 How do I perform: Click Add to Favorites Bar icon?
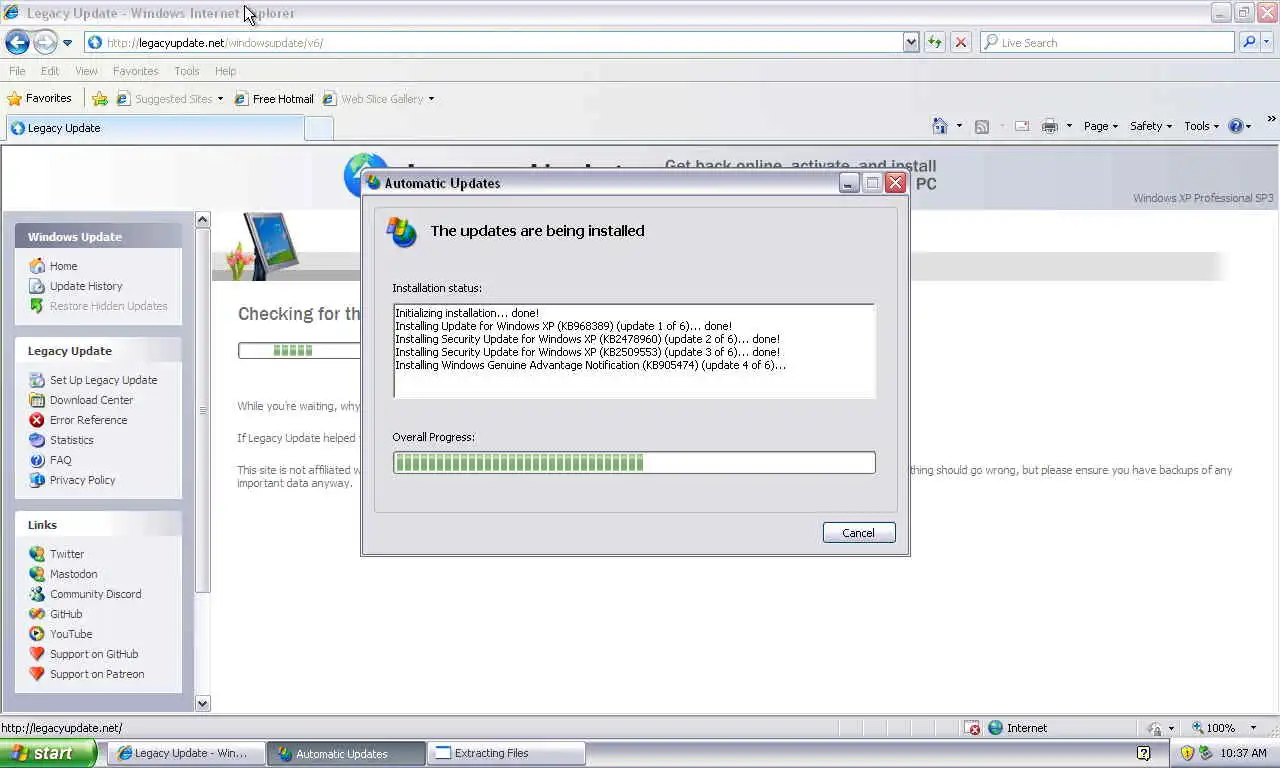coord(100,98)
